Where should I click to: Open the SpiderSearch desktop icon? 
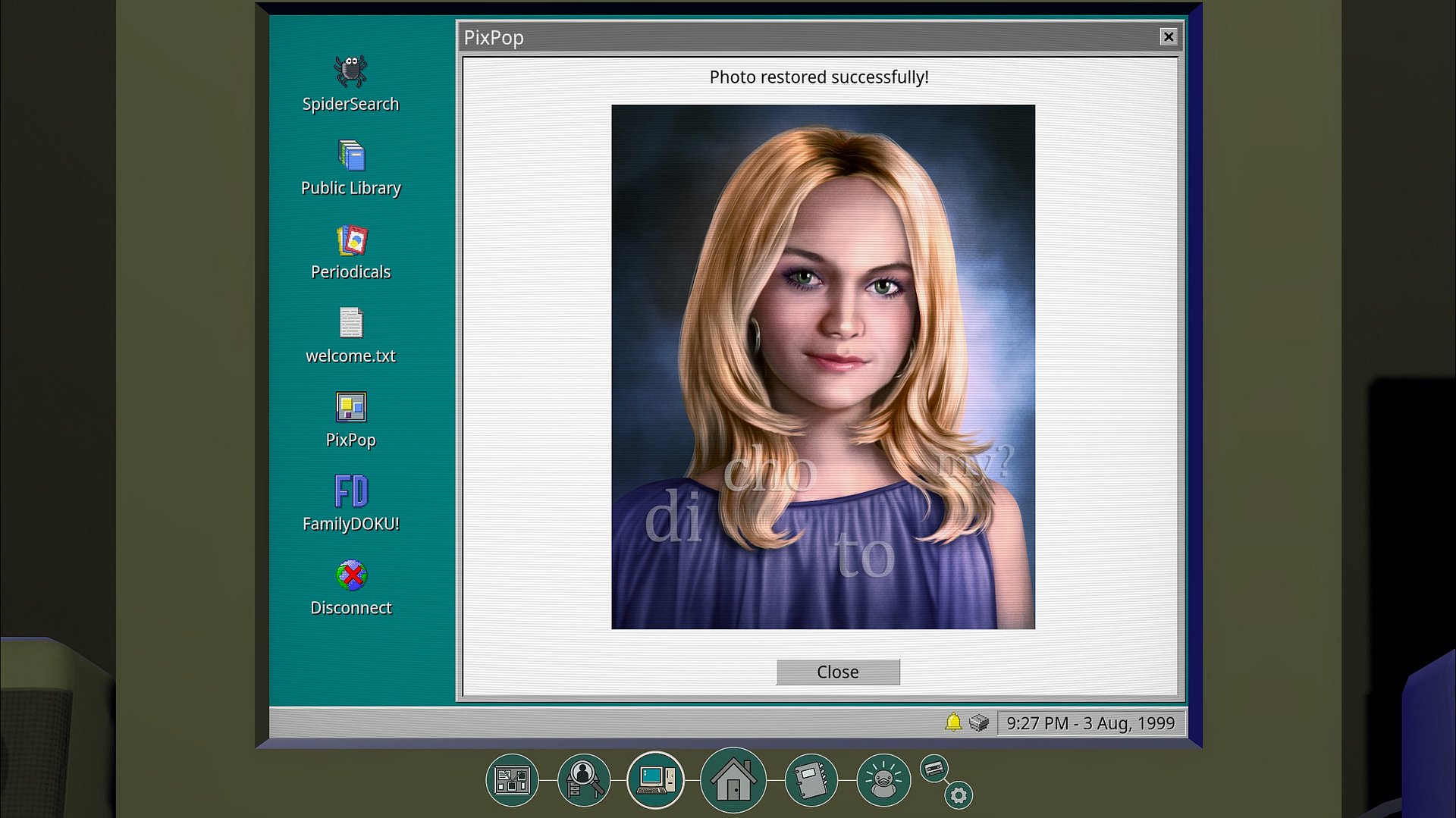click(x=350, y=72)
